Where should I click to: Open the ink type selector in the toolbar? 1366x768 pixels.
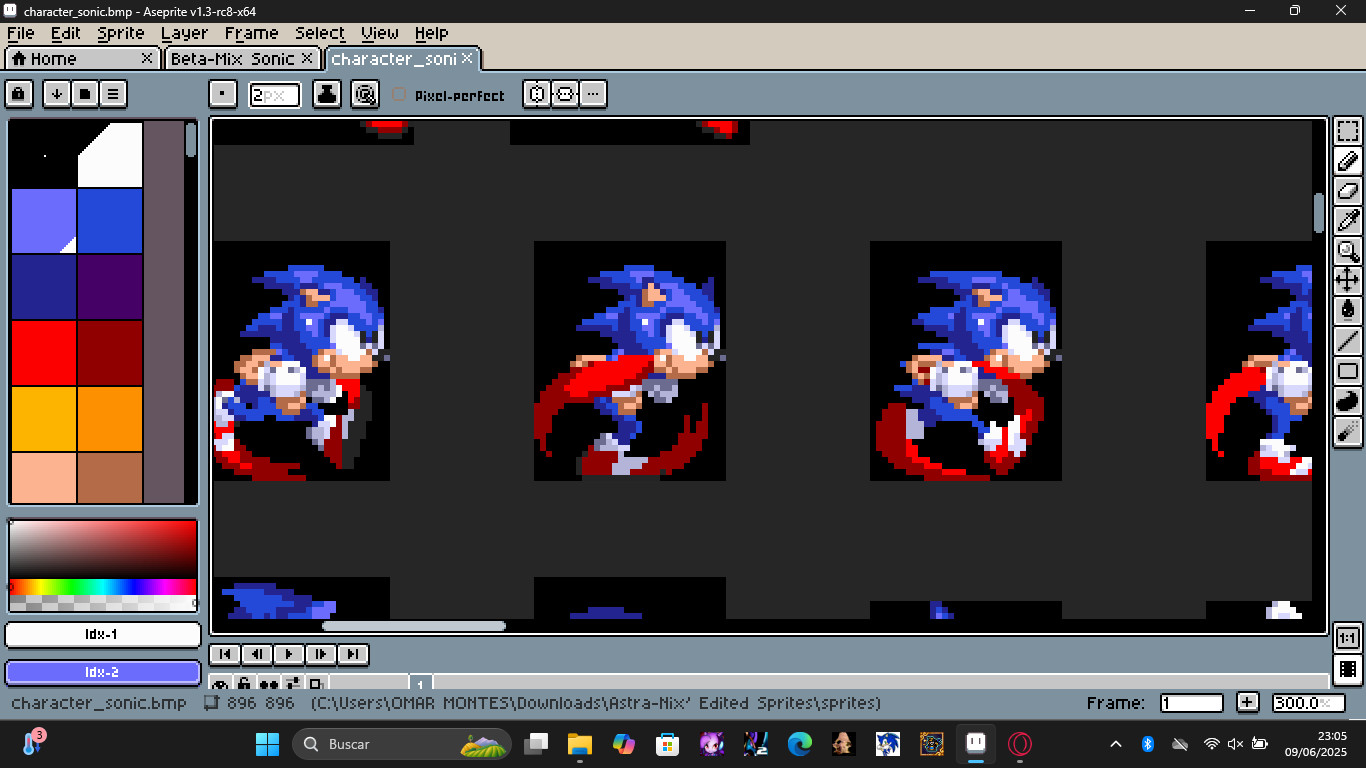[326, 94]
